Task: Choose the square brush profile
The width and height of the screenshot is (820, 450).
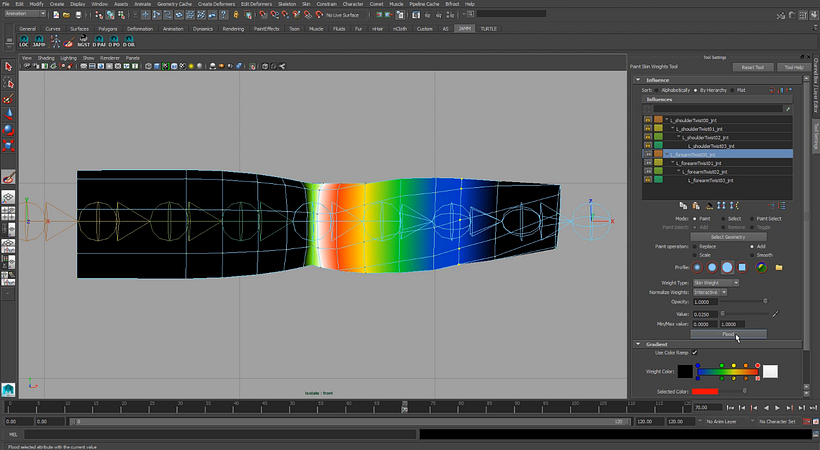Action: coord(743,267)
